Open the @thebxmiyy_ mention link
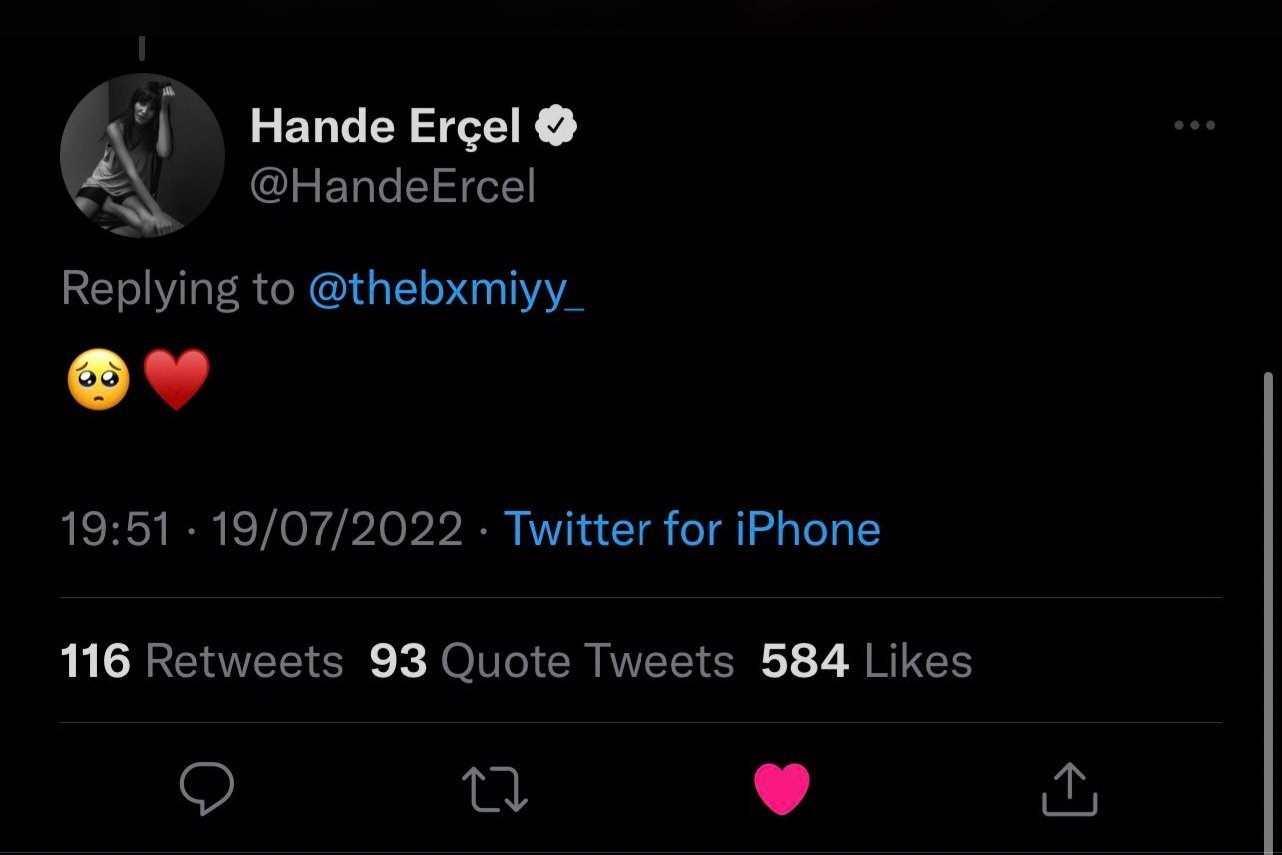The image size is (1282, 855). (446, 289)
